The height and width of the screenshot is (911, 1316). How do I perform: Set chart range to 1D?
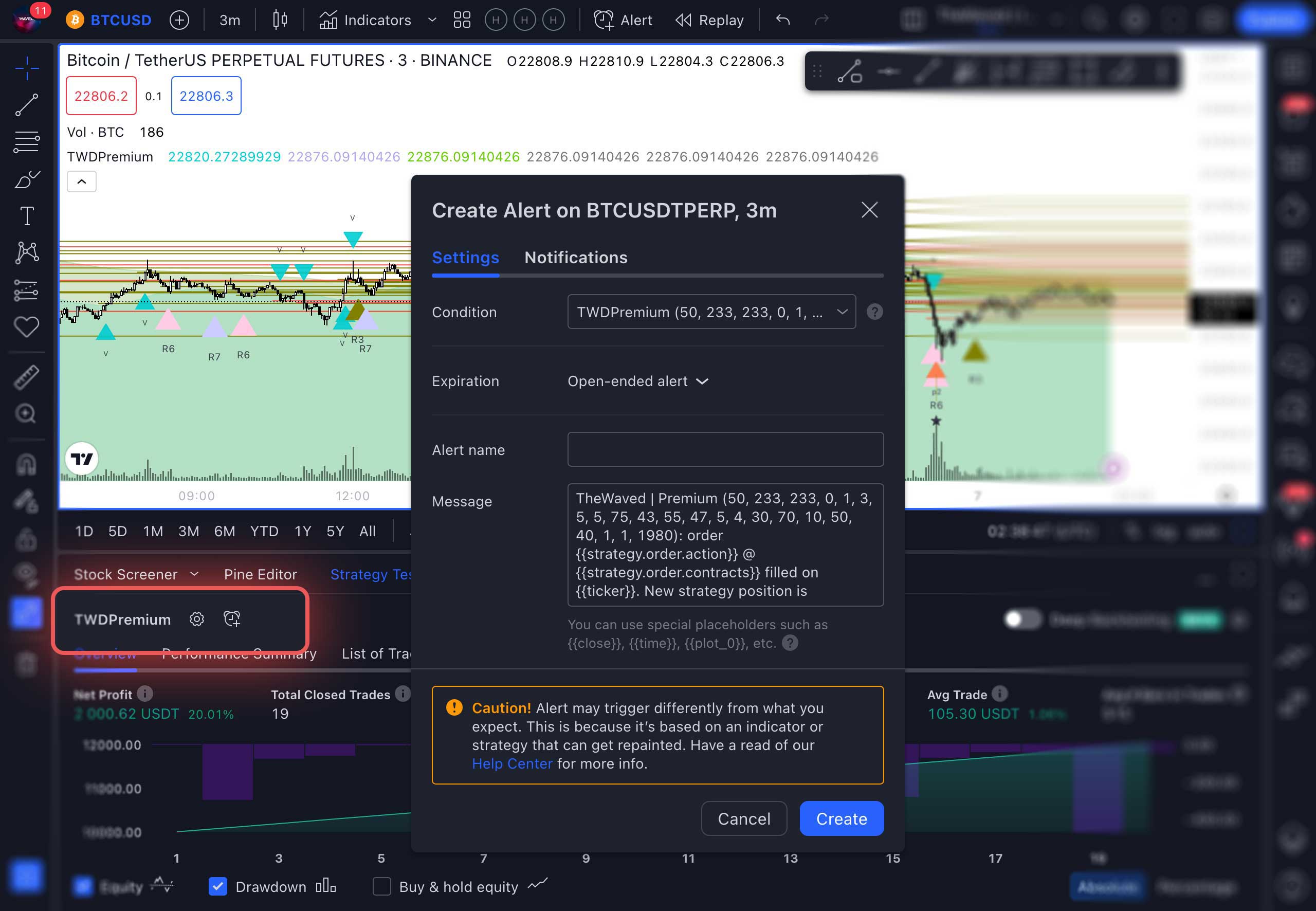(84, 532)
